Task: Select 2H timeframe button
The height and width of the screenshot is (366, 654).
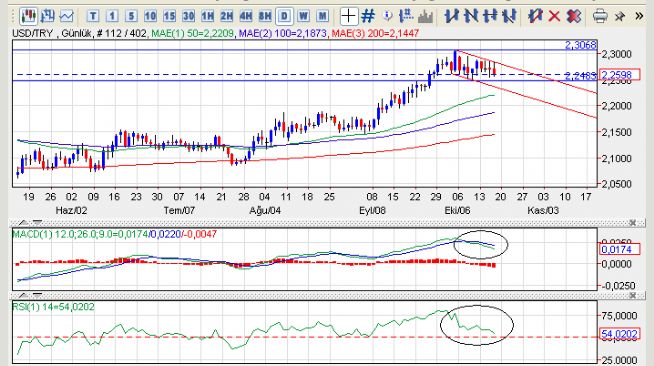Action: (x=226, y=16)
